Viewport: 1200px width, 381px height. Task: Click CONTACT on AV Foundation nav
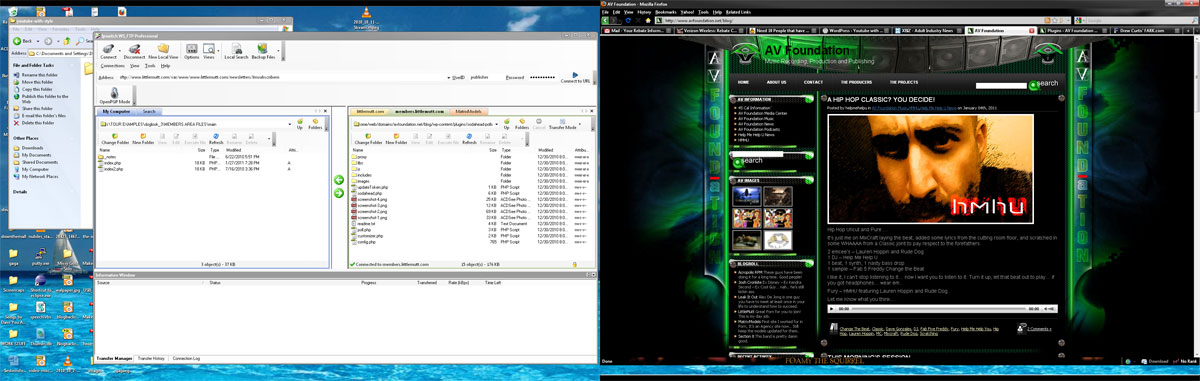813,81
